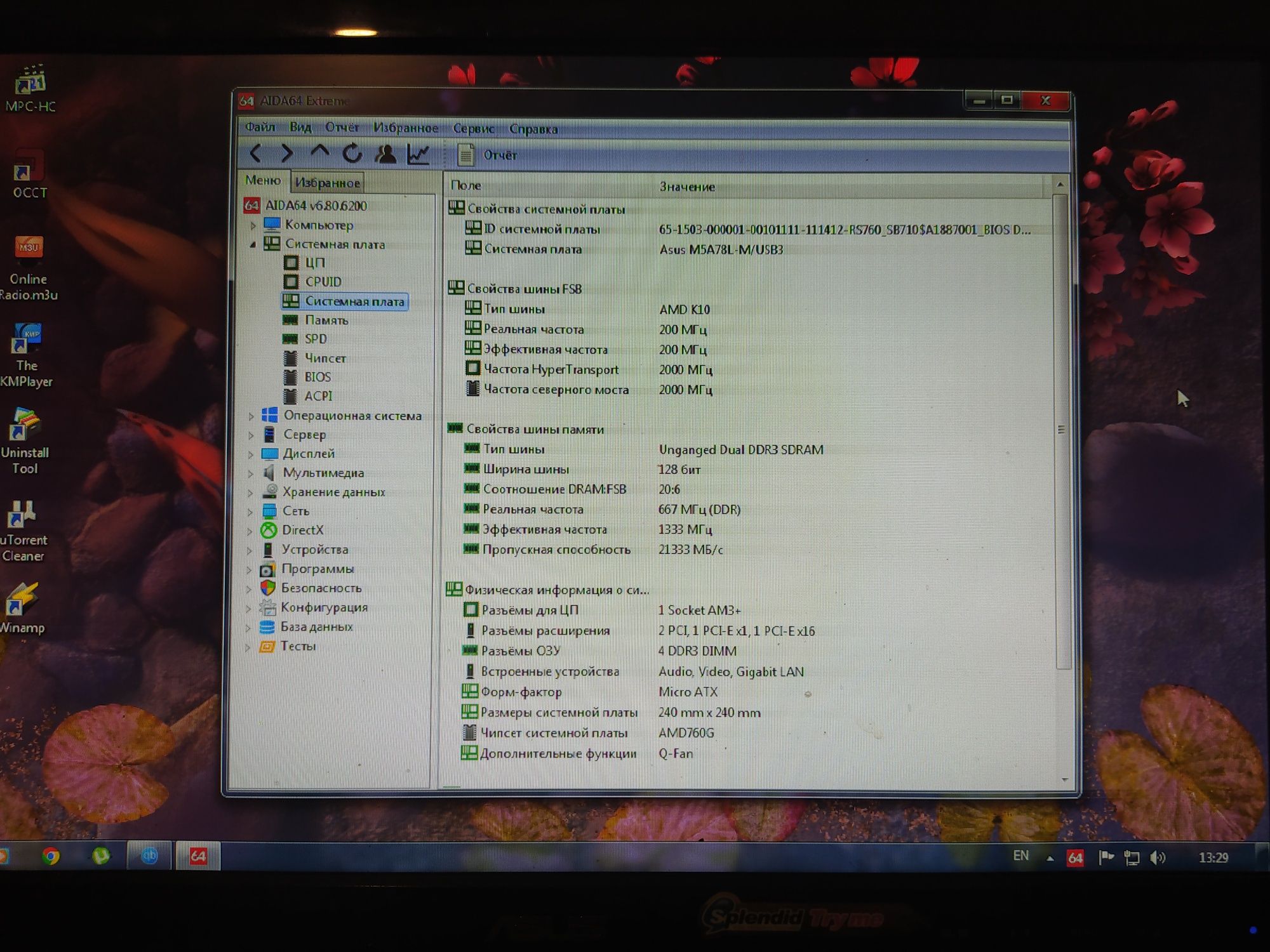The height and width of the screenshot is (952, 1270).
Task: Expand the Хранение данных node
Action: pos(250,493)
